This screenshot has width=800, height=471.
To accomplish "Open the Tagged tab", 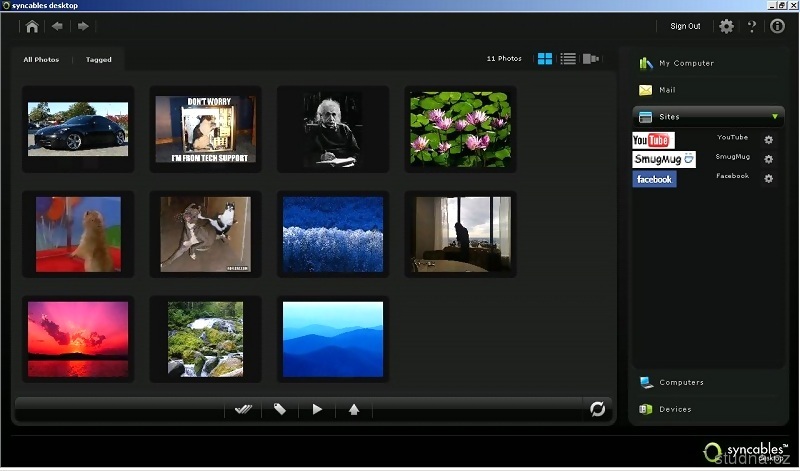I will point(99,60).
